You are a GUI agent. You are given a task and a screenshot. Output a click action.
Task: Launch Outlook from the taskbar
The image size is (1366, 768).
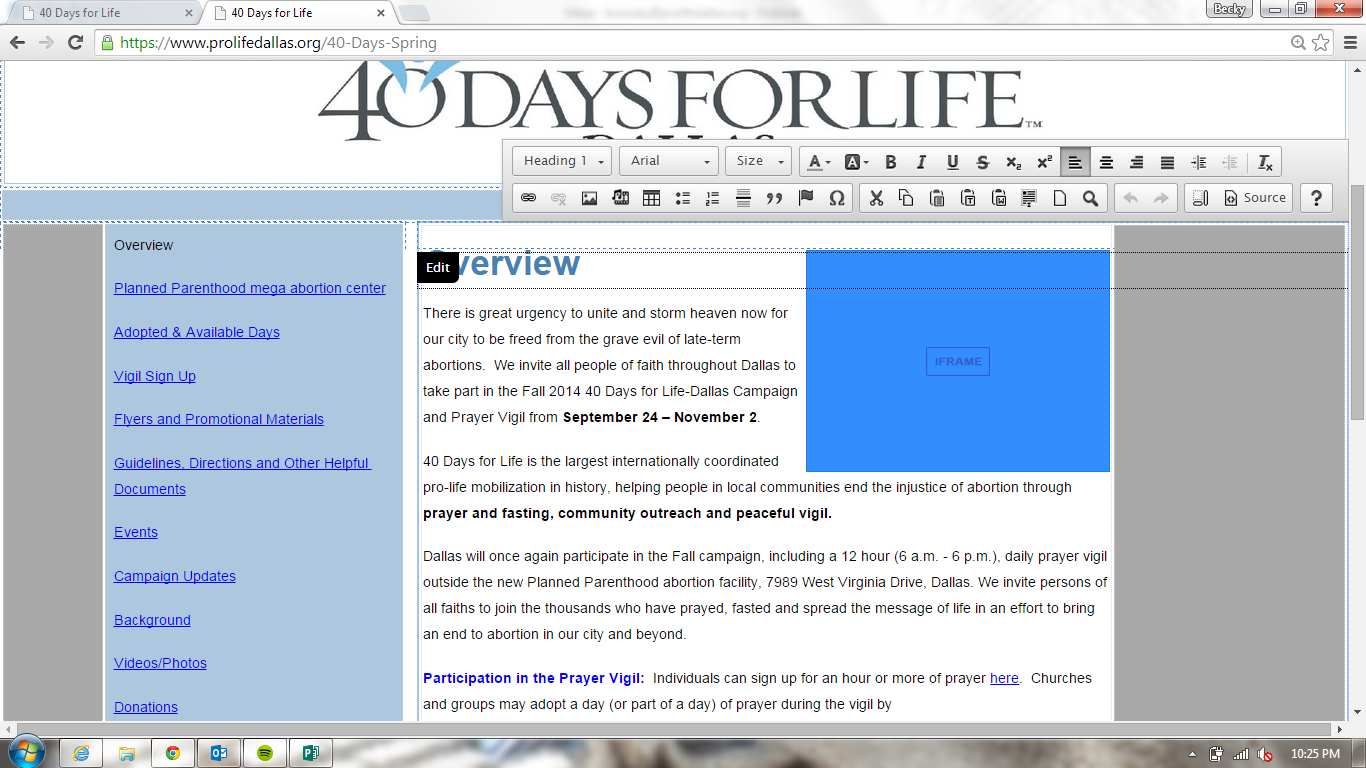(x=219, y=753)
